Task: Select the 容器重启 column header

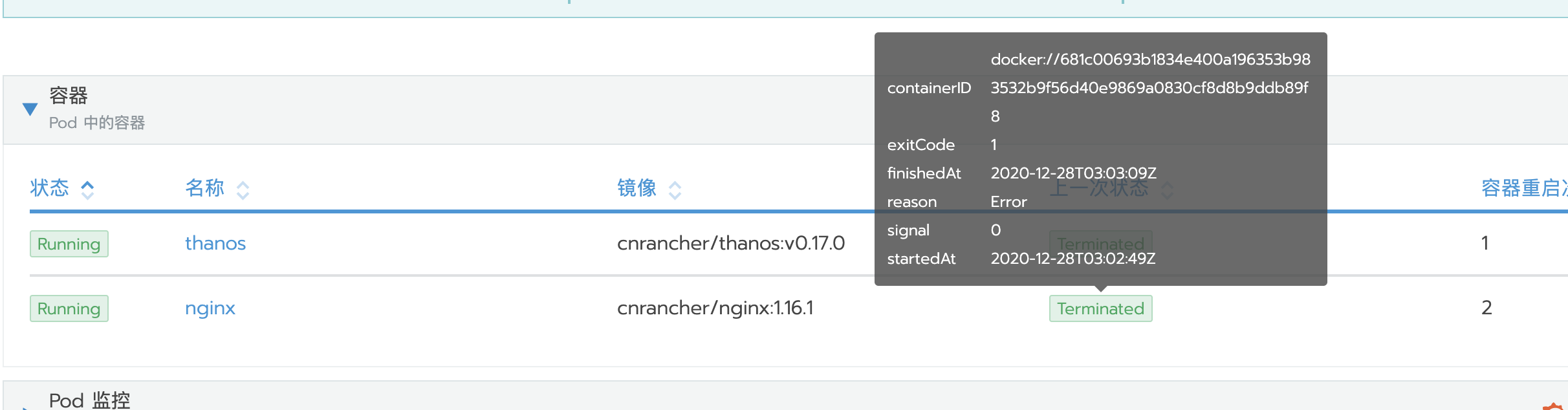Action: pyautogui.click(x=1524, y=188)
